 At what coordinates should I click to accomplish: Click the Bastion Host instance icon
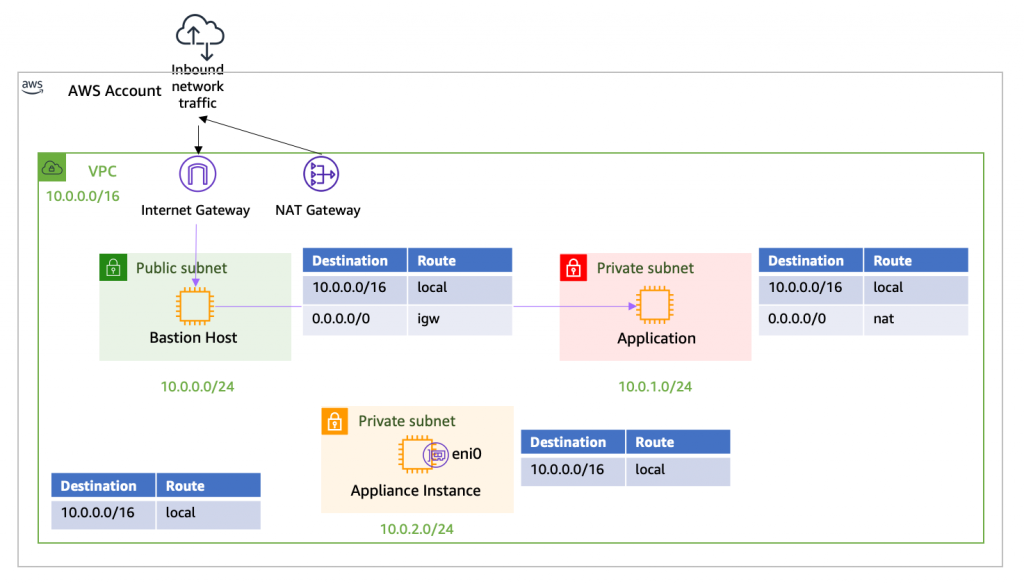click(193, 305)
